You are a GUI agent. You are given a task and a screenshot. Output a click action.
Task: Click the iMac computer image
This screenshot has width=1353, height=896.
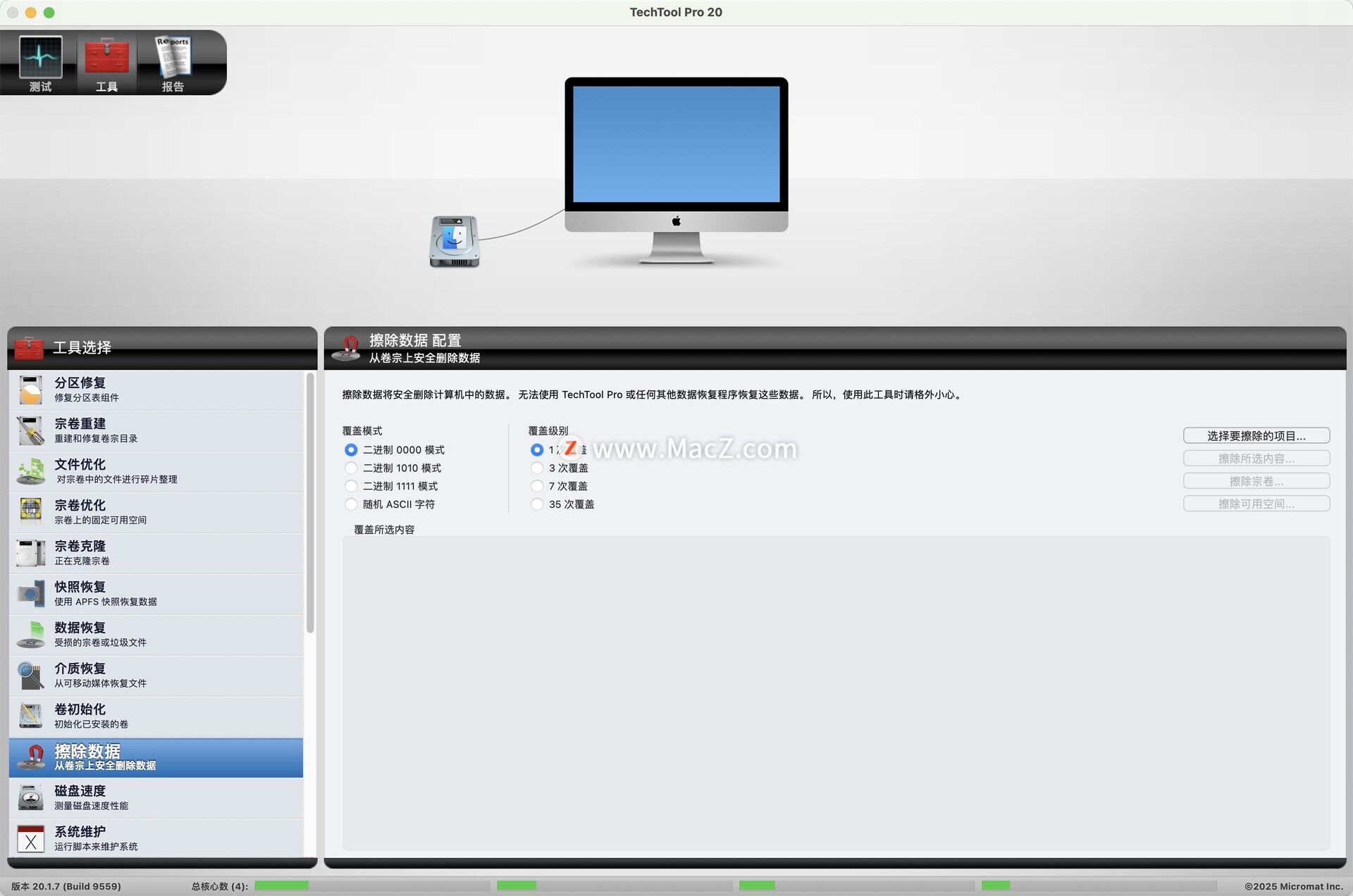pos(676,170)
